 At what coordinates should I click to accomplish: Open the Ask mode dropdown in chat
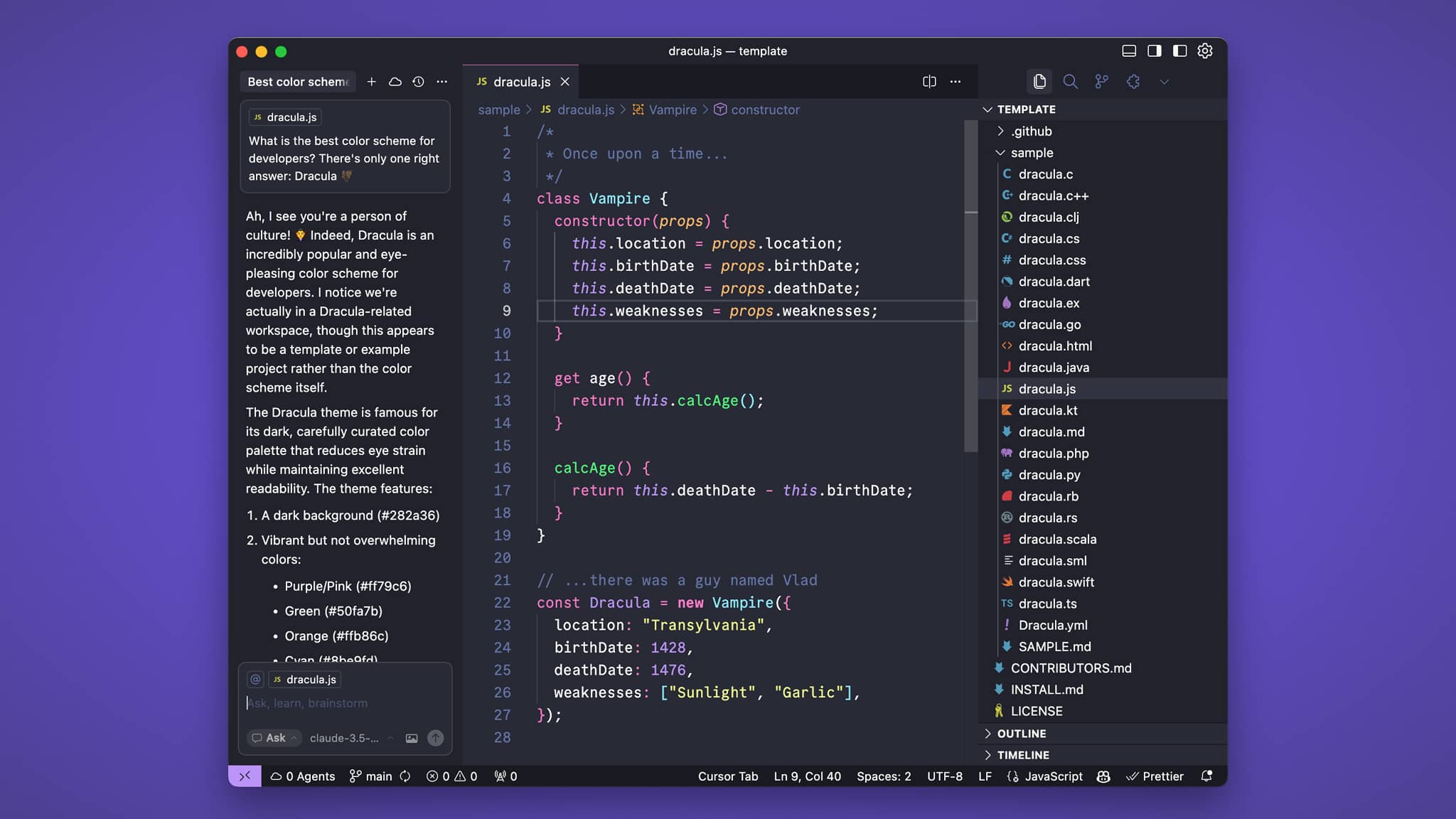(274, 738)
